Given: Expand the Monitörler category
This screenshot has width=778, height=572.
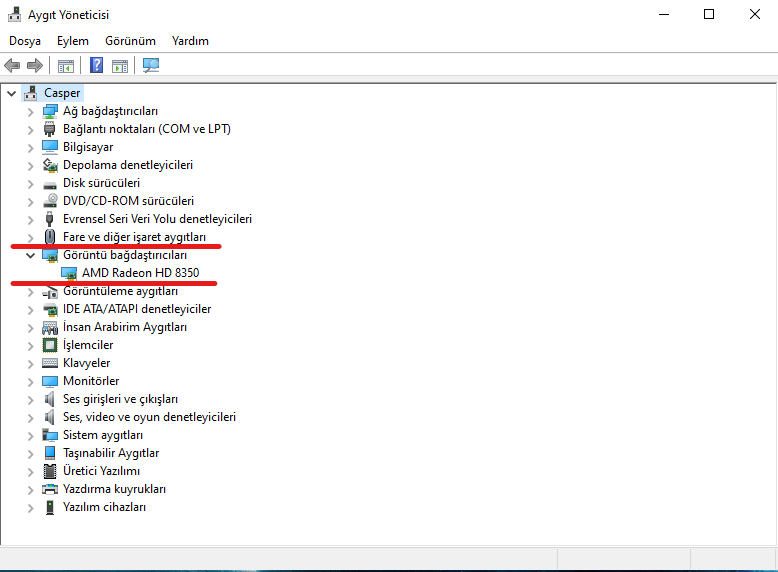Looking at the screenshot, I should [30, 382].
